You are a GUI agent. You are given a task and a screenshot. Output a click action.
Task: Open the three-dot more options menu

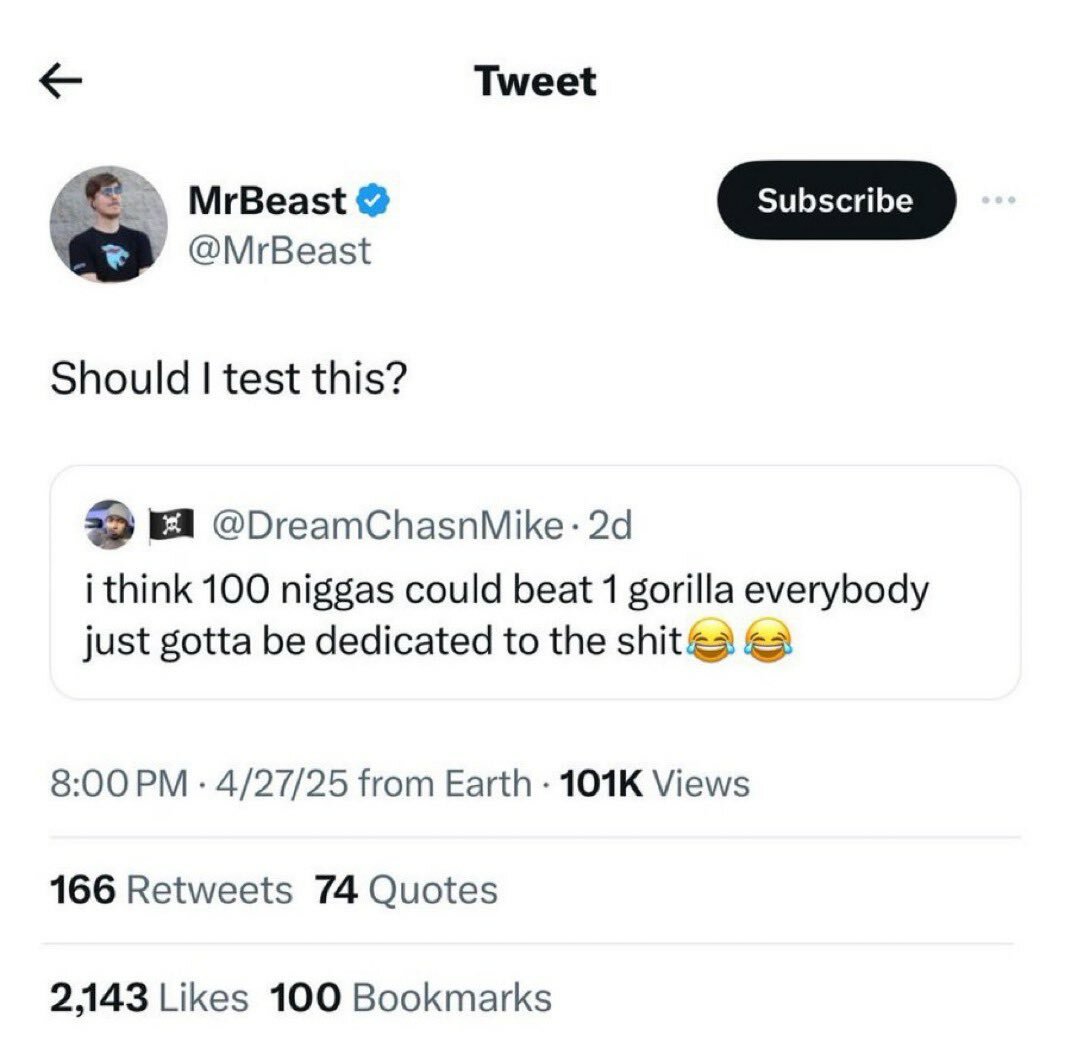tap(999, 200)
